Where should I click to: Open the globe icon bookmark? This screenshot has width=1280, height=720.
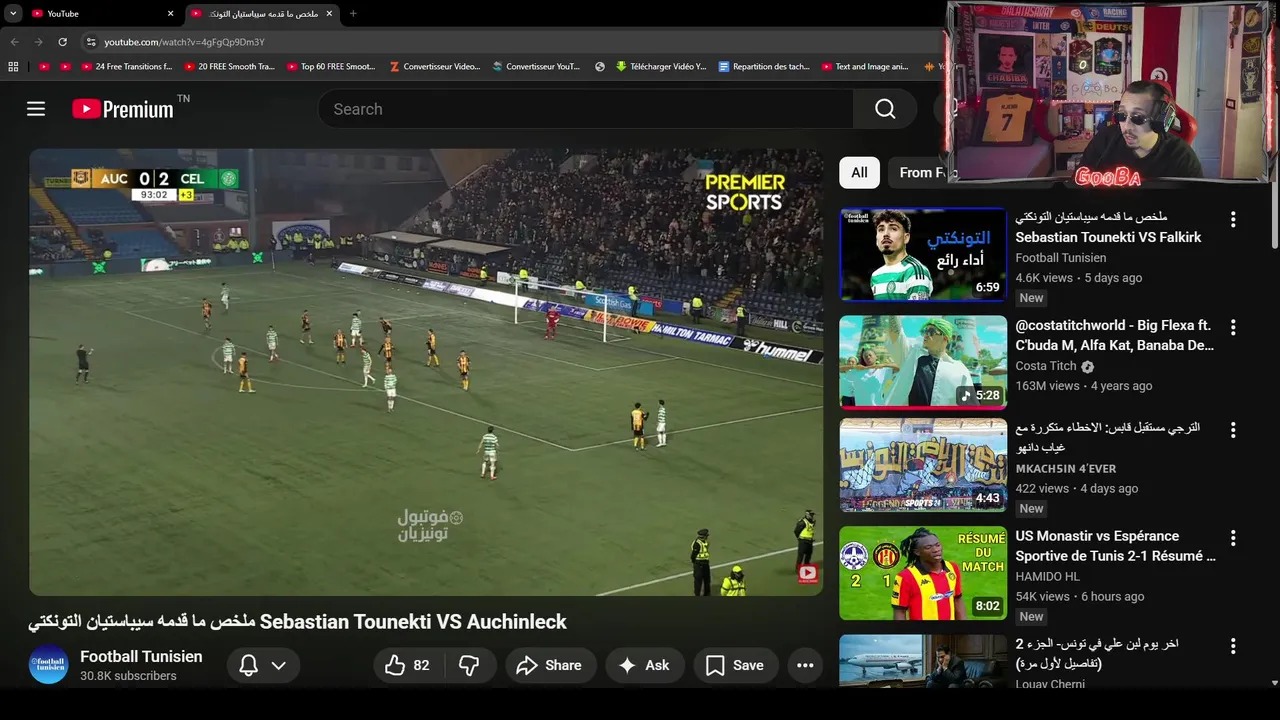coord(600,67)
